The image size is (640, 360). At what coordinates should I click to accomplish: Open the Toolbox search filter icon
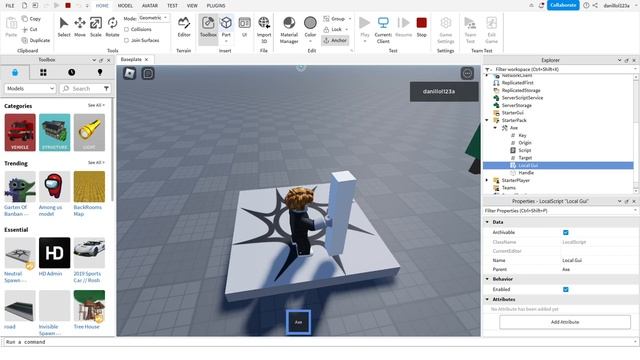tap(107, 89)
